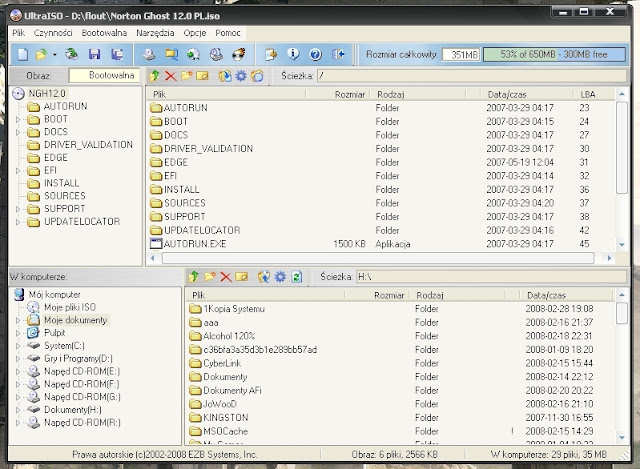The image size is (640, 469).
Task: Click the Extract files icon in image toolbar
Action: click(x=225, y=76)
